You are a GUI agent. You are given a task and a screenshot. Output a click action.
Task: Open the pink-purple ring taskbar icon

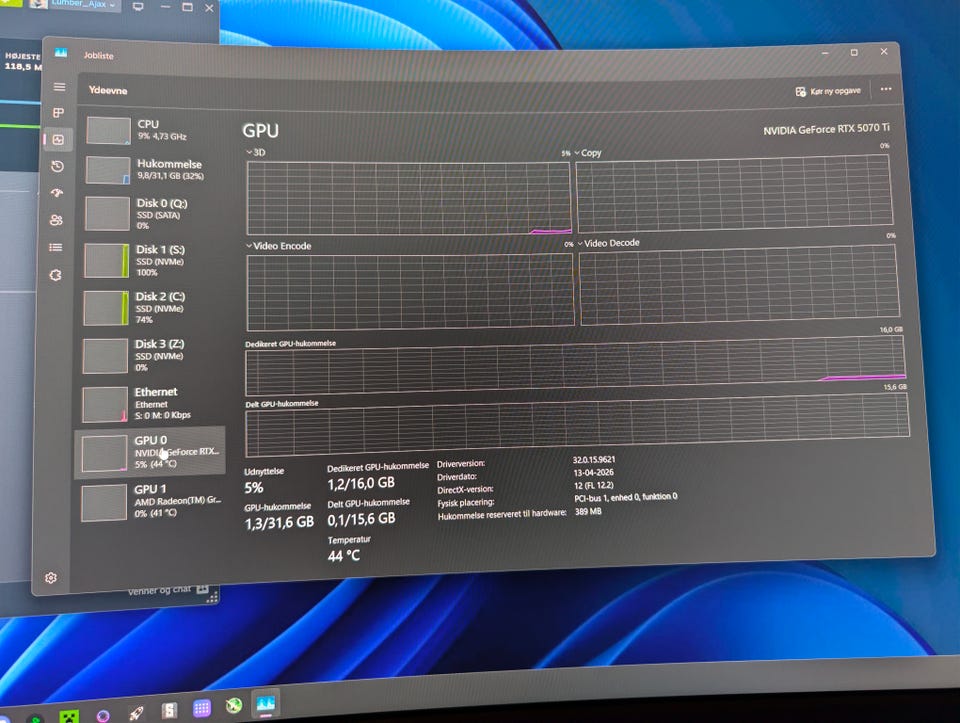(103, 715)
